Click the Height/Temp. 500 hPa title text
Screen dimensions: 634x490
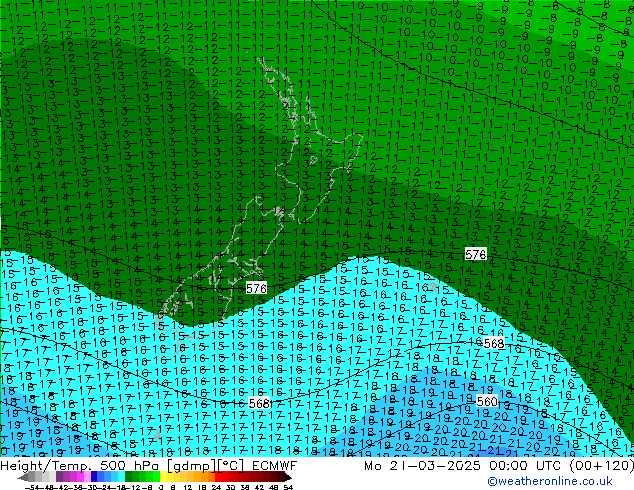(72, 466)
